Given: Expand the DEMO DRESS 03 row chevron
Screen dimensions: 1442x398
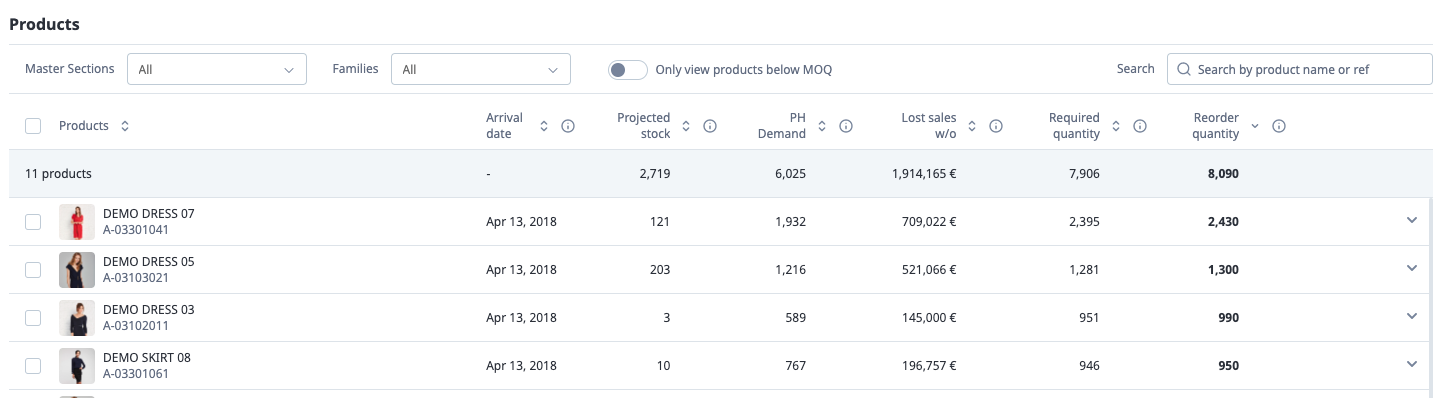Looking at the screenshot, I should pos(1412,316).
